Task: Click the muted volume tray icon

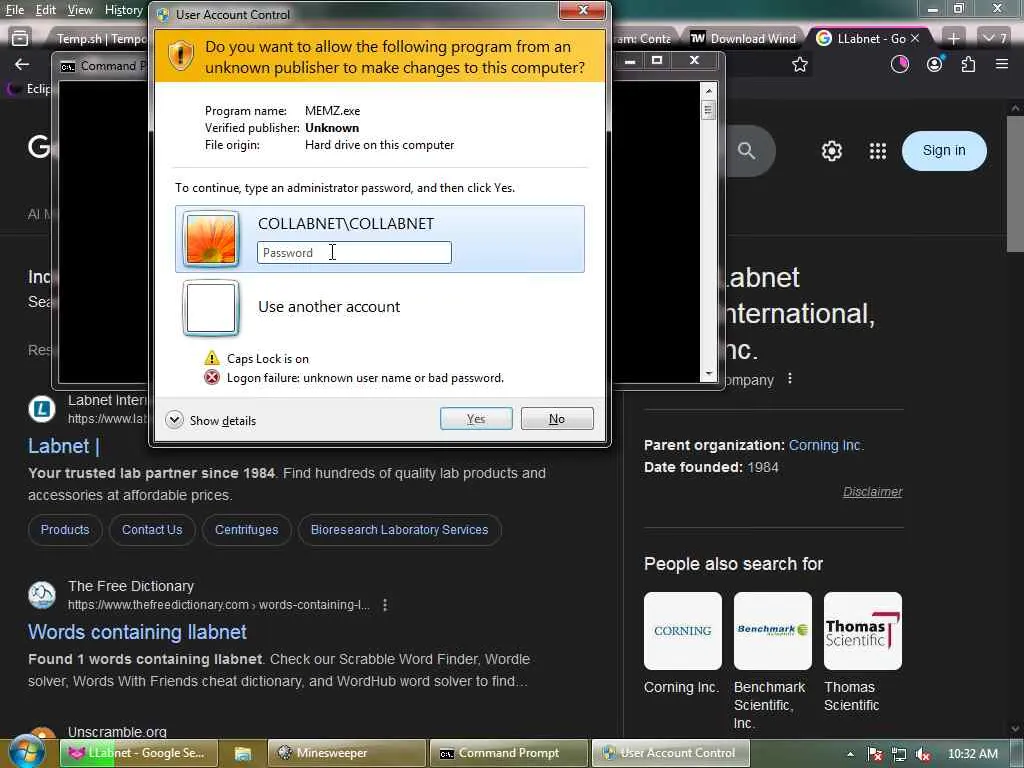Action: point(923,754)
